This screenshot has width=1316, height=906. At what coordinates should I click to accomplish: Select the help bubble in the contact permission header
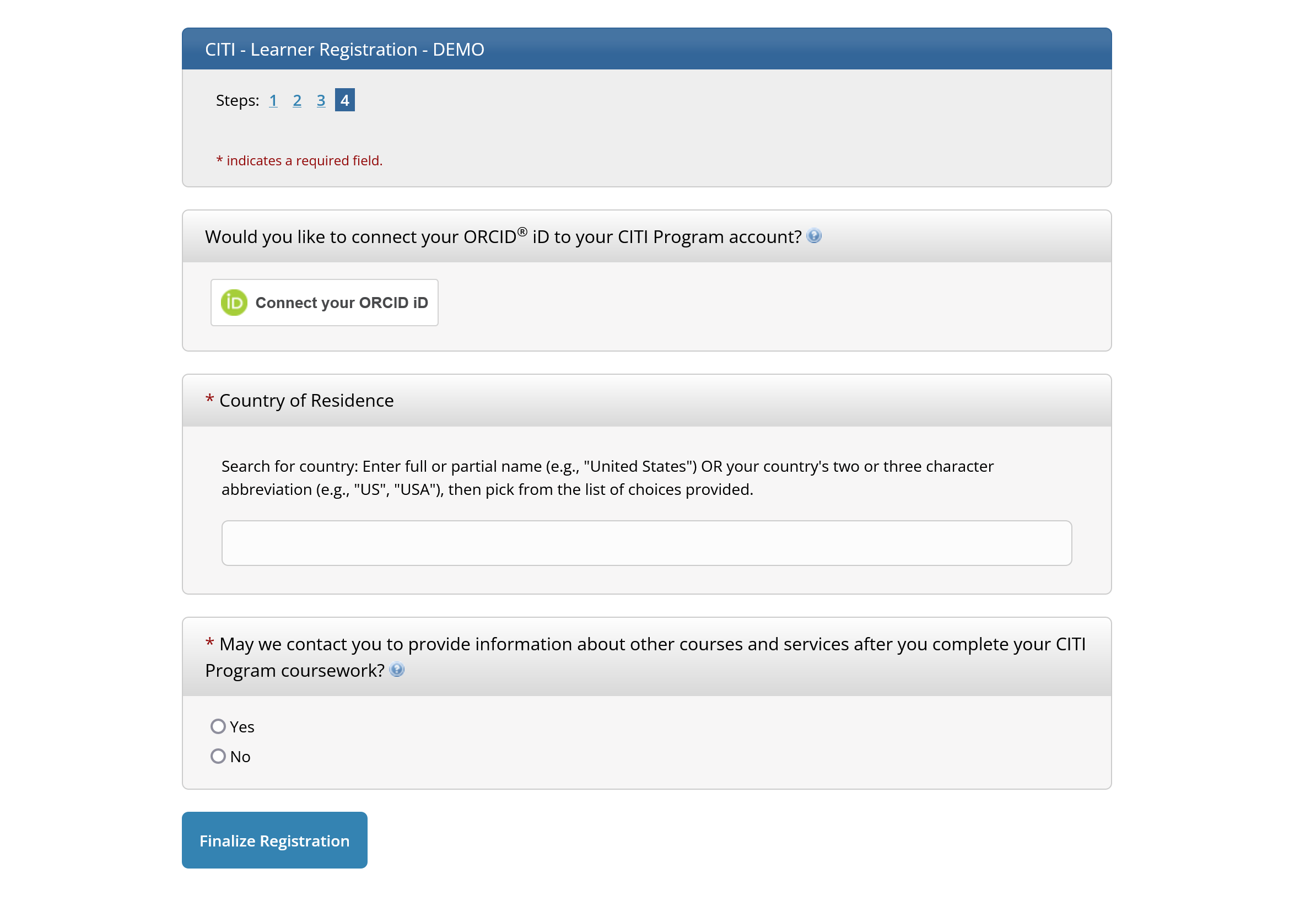(x=397, y=670)
